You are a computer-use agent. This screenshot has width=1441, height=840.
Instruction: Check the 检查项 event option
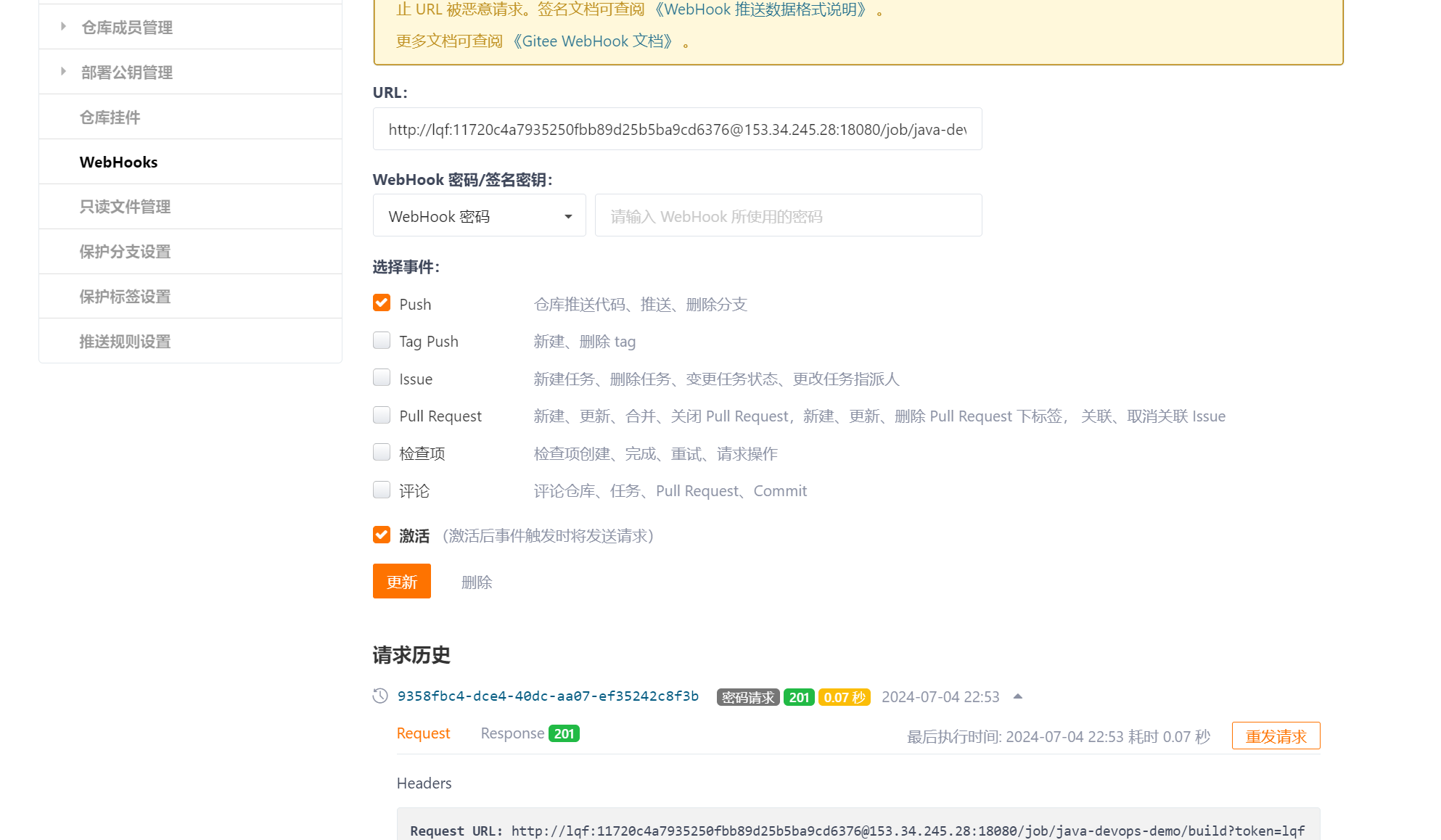tap(381, 452)
